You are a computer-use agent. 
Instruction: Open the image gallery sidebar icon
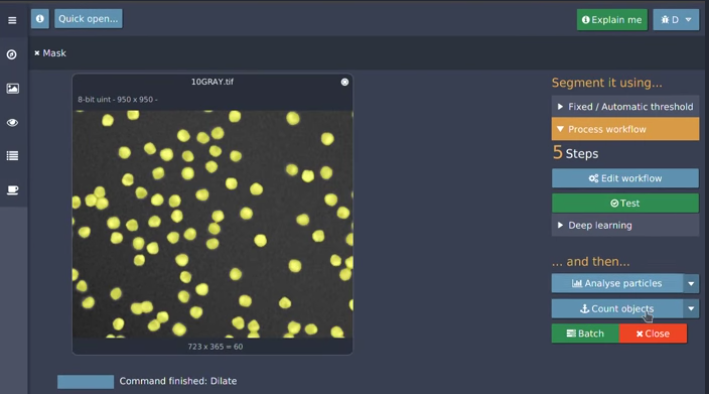click(x=12, y=88)
